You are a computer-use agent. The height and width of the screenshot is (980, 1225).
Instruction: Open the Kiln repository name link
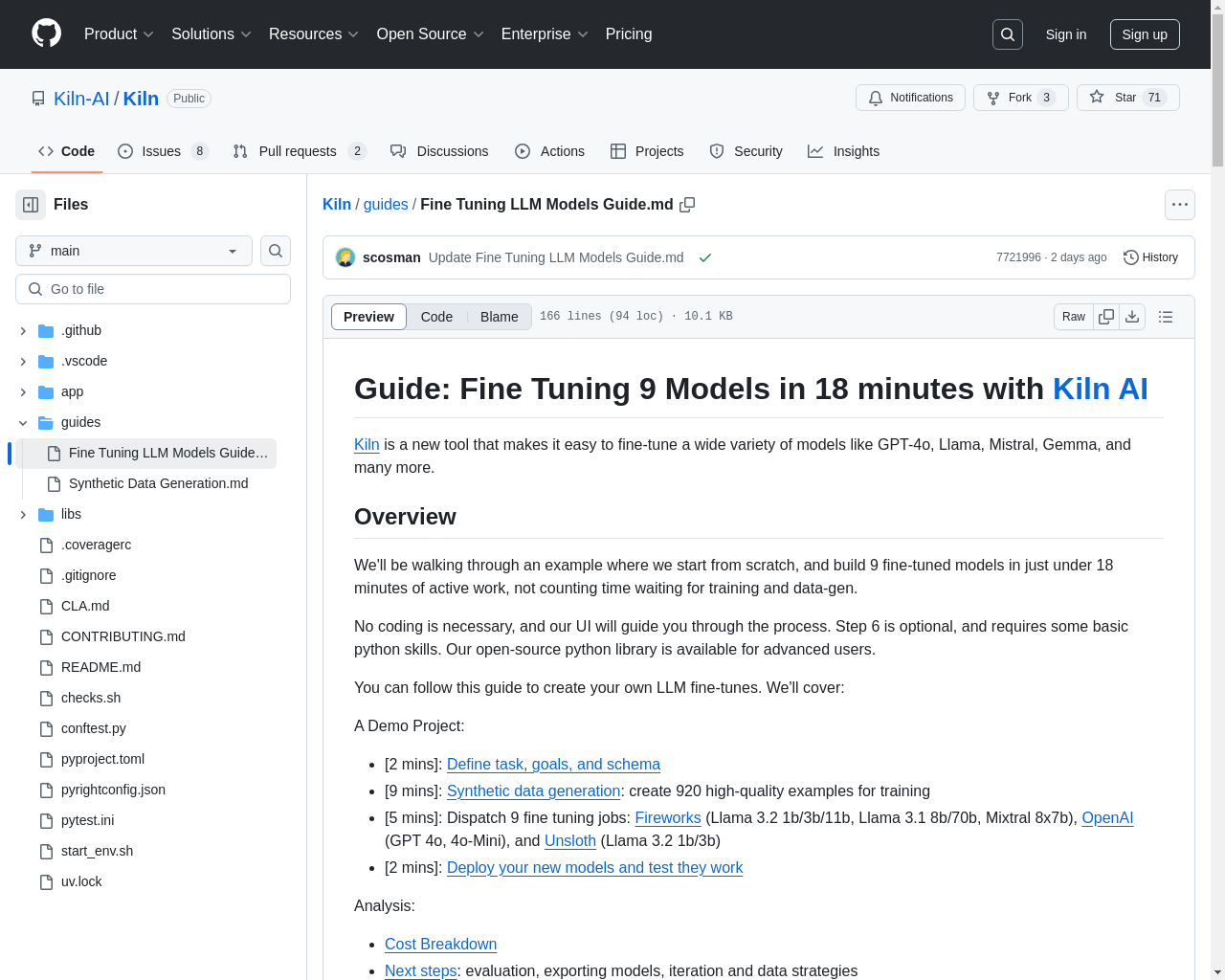point(141,99)
